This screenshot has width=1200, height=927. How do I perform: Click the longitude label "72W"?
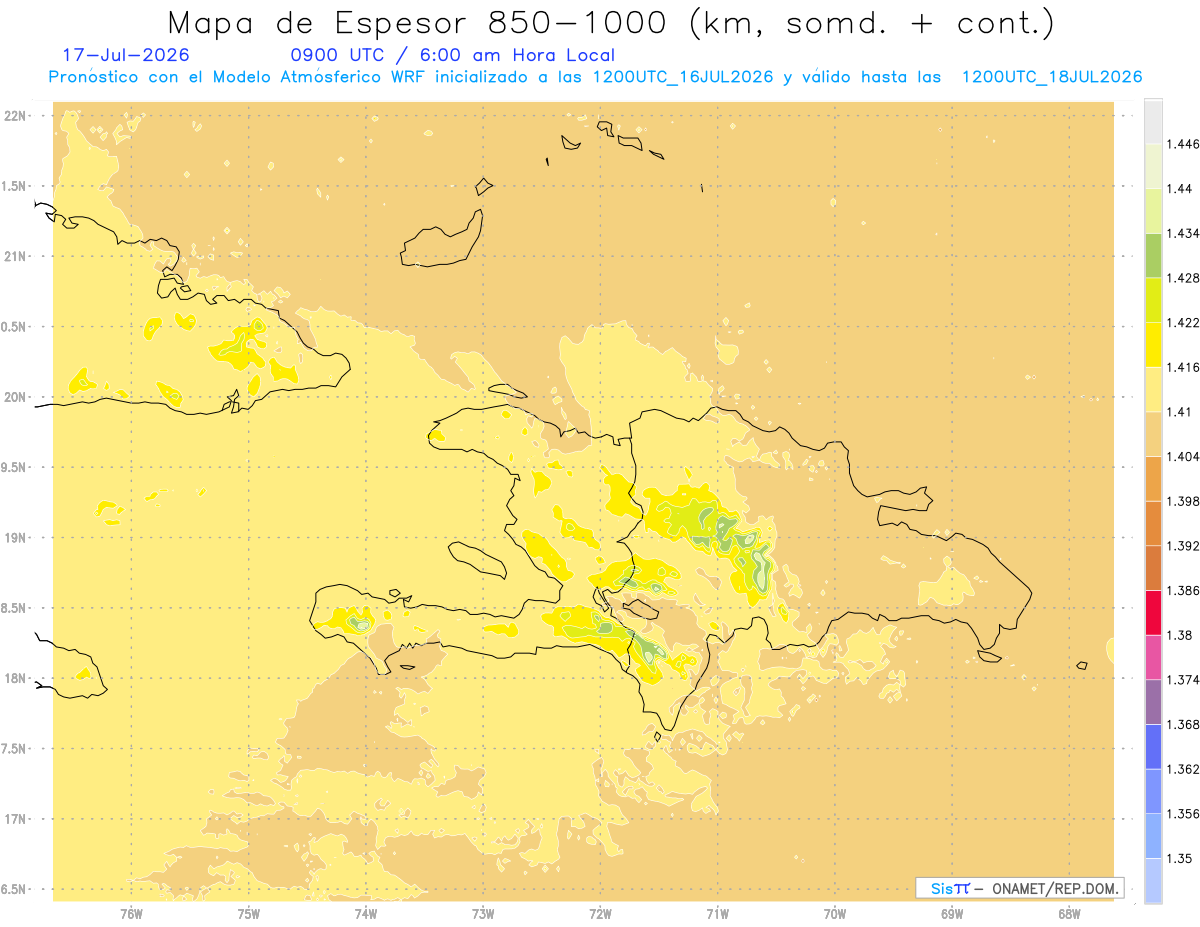click(601, 913)
